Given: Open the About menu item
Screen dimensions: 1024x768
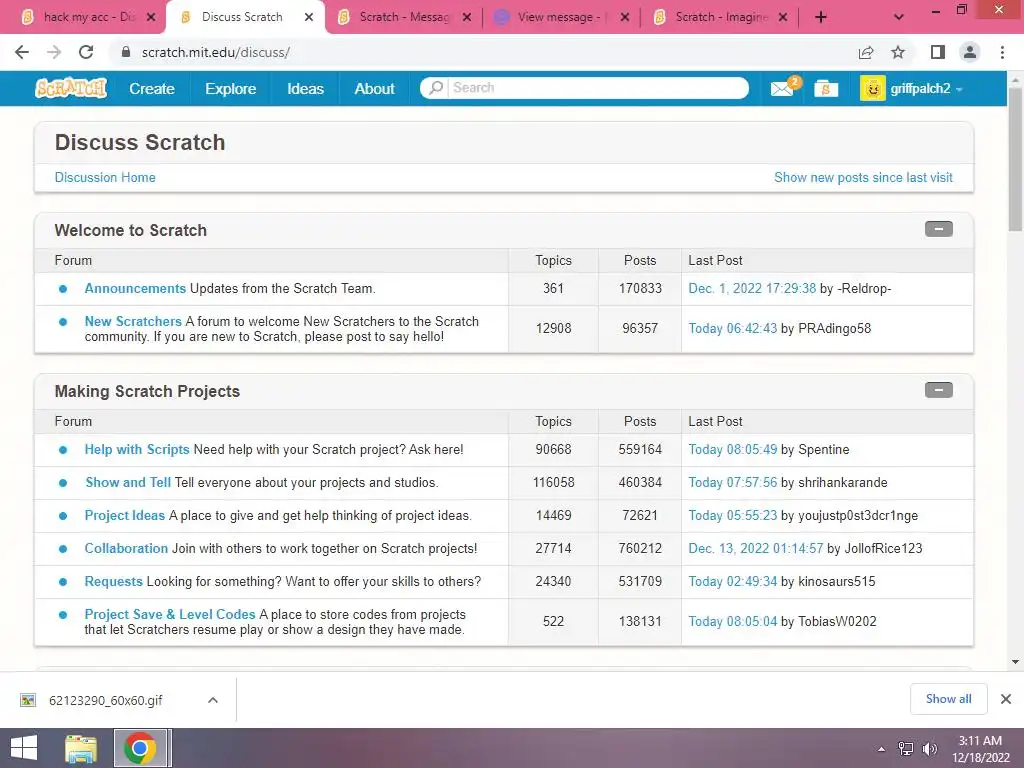Looking at the screenshot, I should tap(374, 89).
